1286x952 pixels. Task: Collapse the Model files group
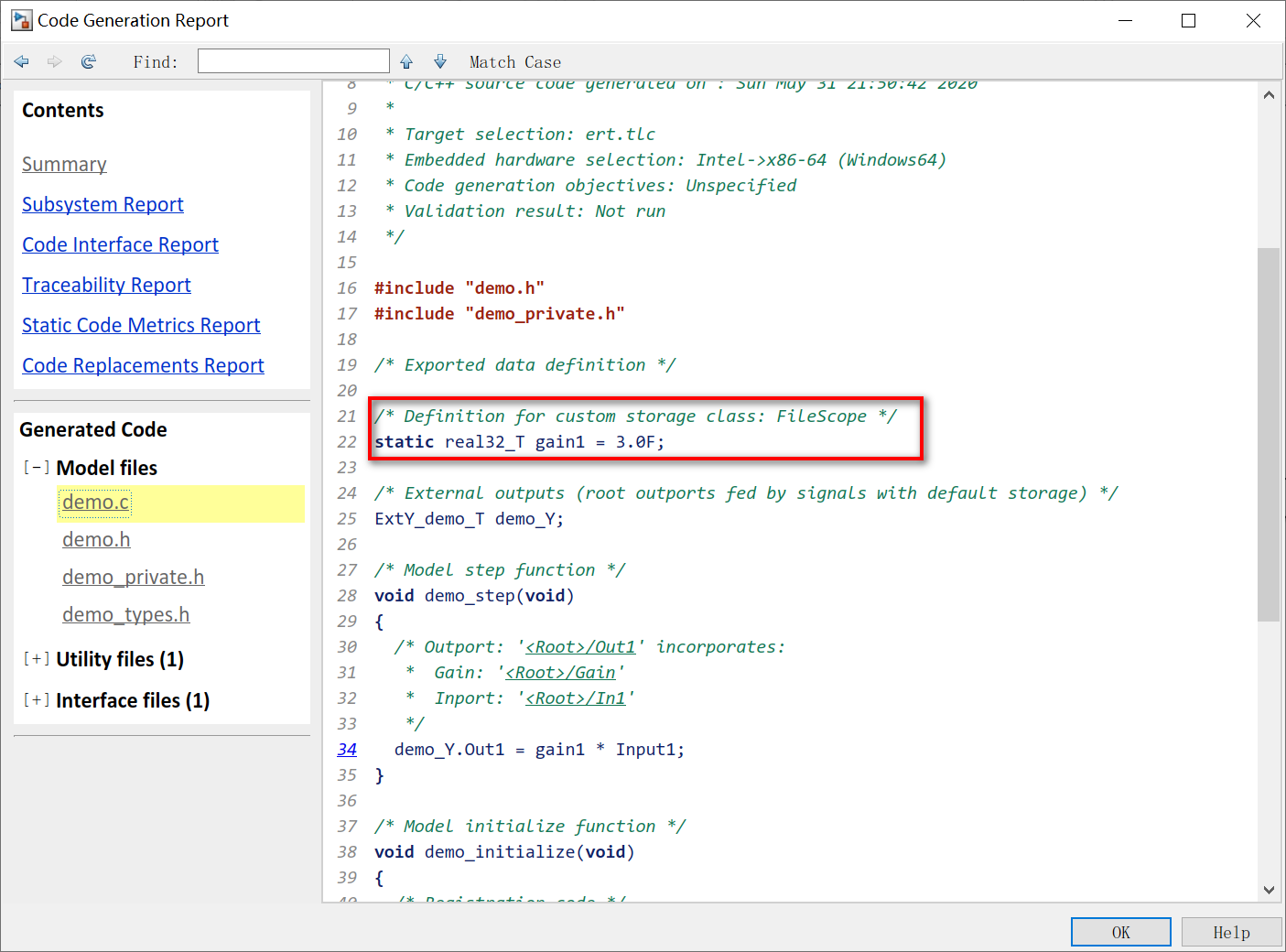click(37, 468)
